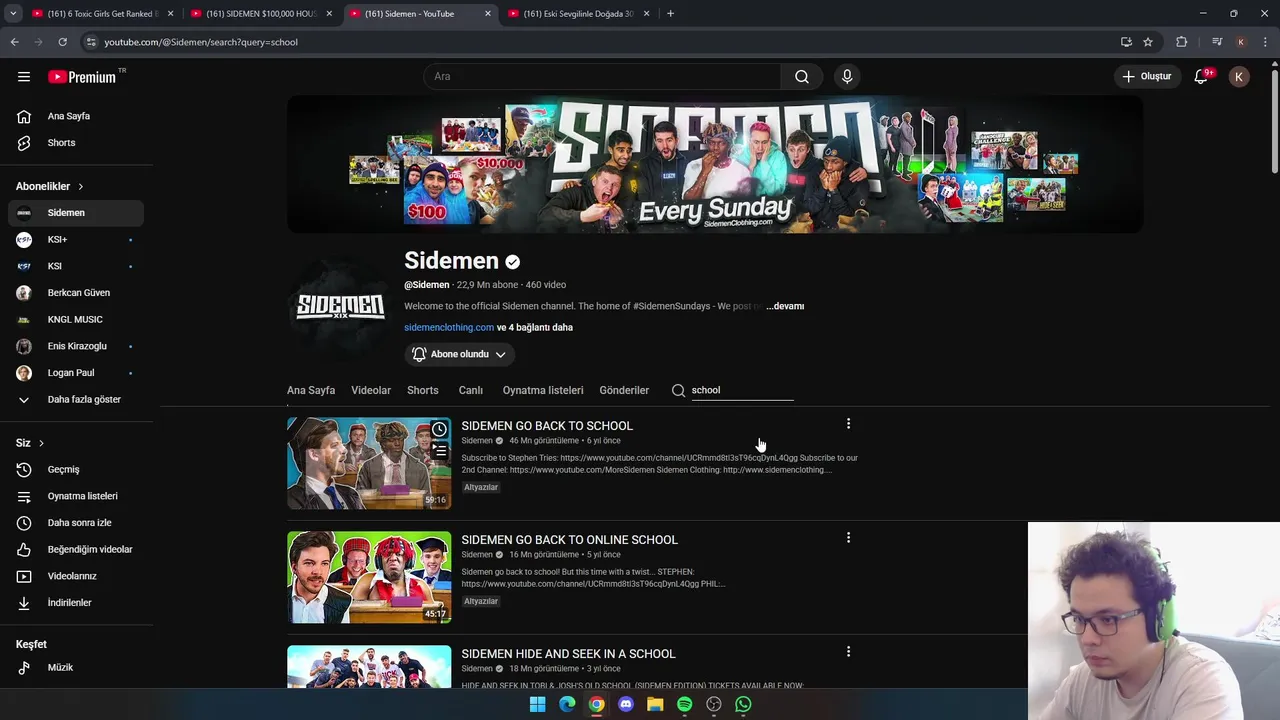Bookmark this page with star icon
This screenshot has width=1280, height=720.
(x=1148, y=42)
